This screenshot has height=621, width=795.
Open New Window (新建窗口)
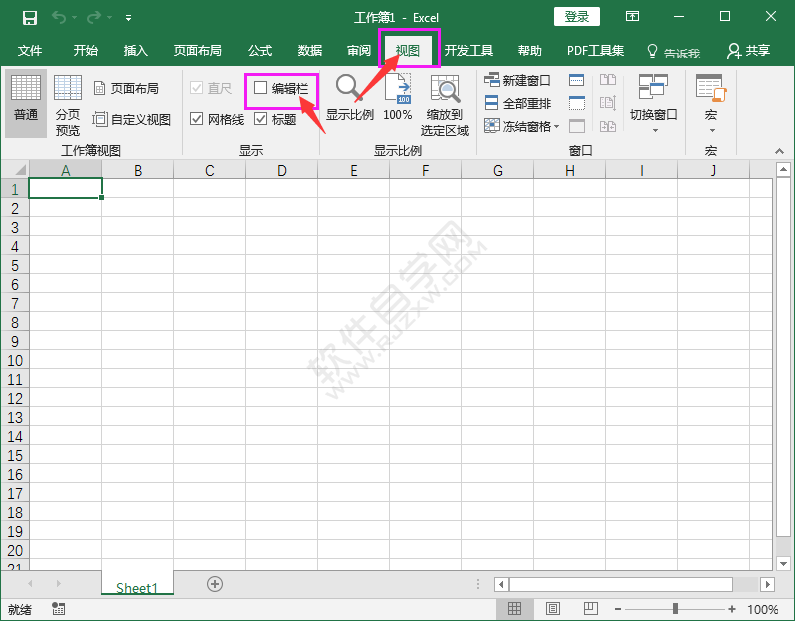(517, 80)
